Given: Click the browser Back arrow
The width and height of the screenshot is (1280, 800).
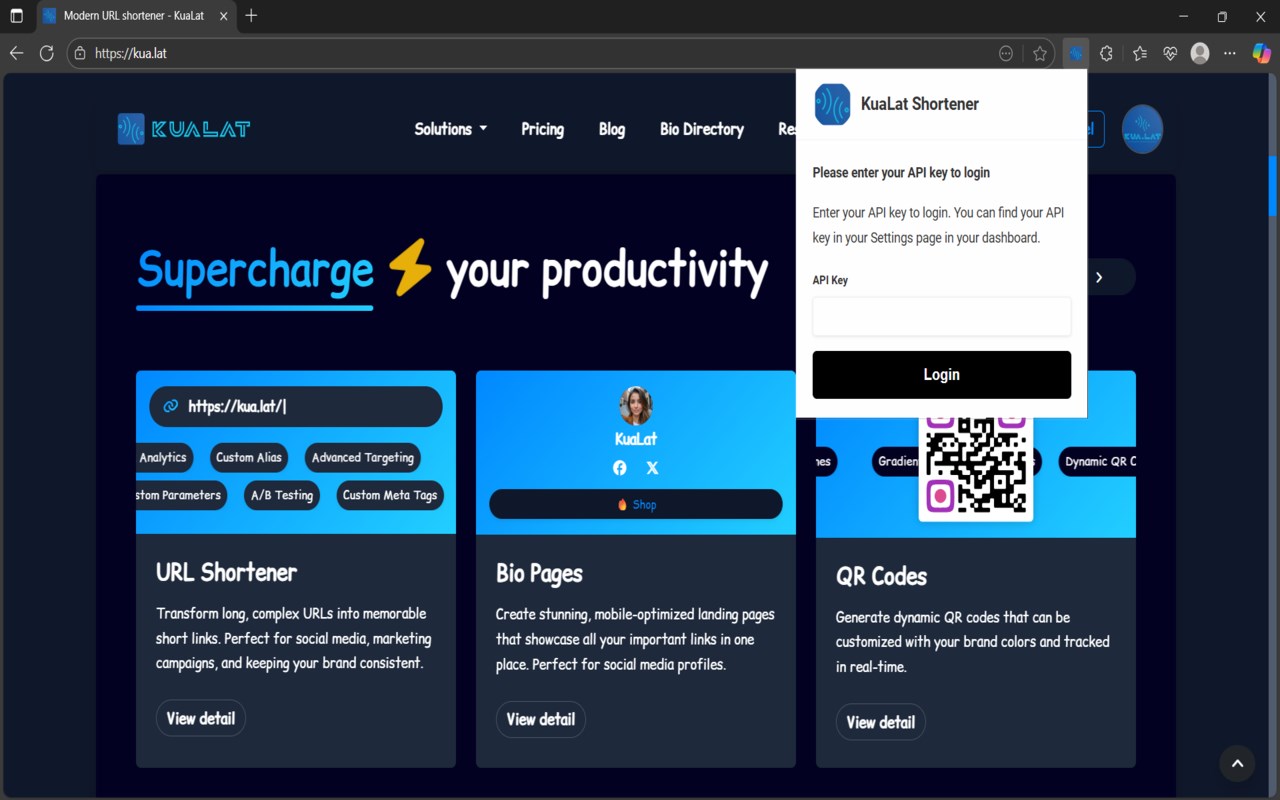Looking at the screenshot, I should pos(16,54).
